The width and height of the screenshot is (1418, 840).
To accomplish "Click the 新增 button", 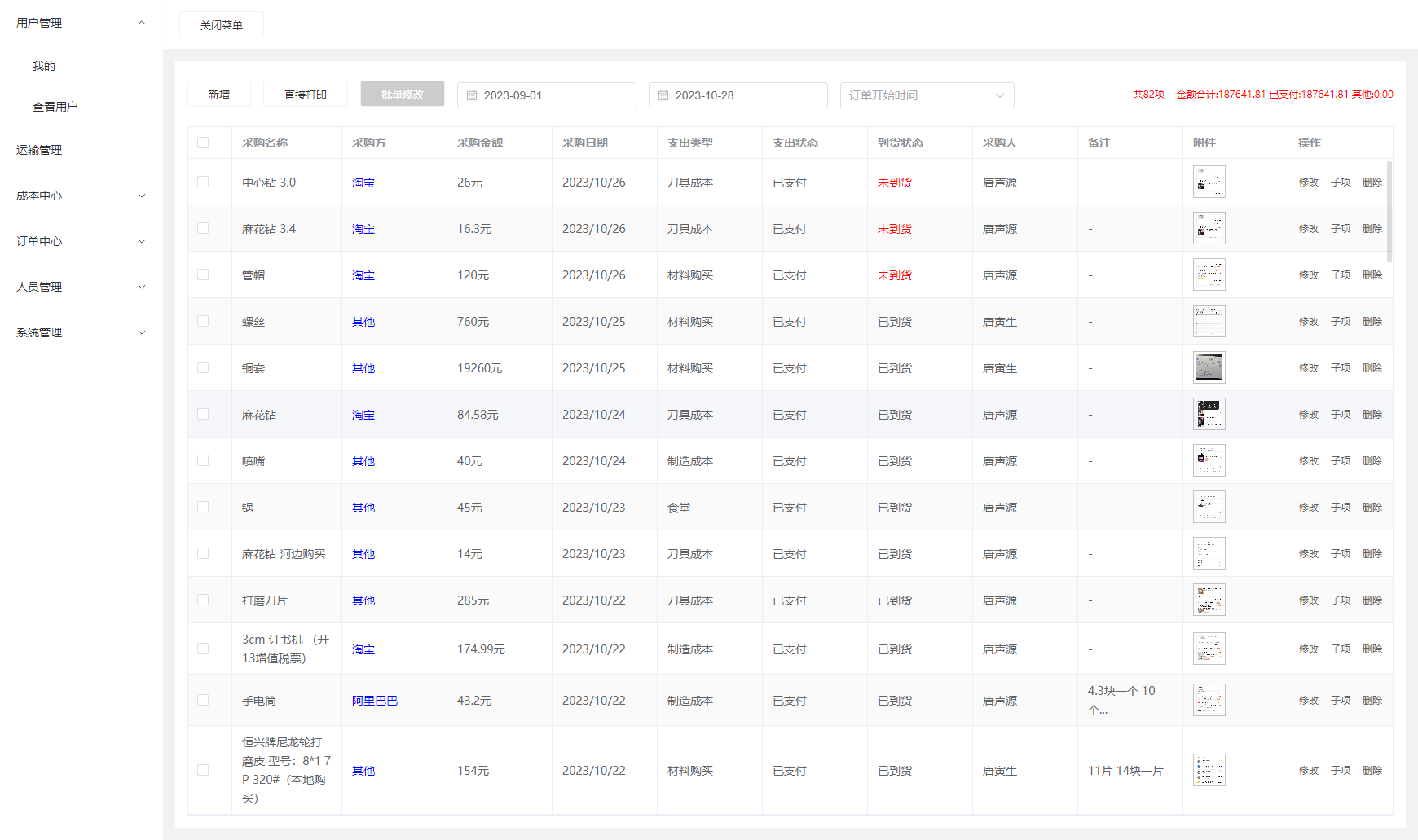I will pyautogui.click(x=219, y=95).
